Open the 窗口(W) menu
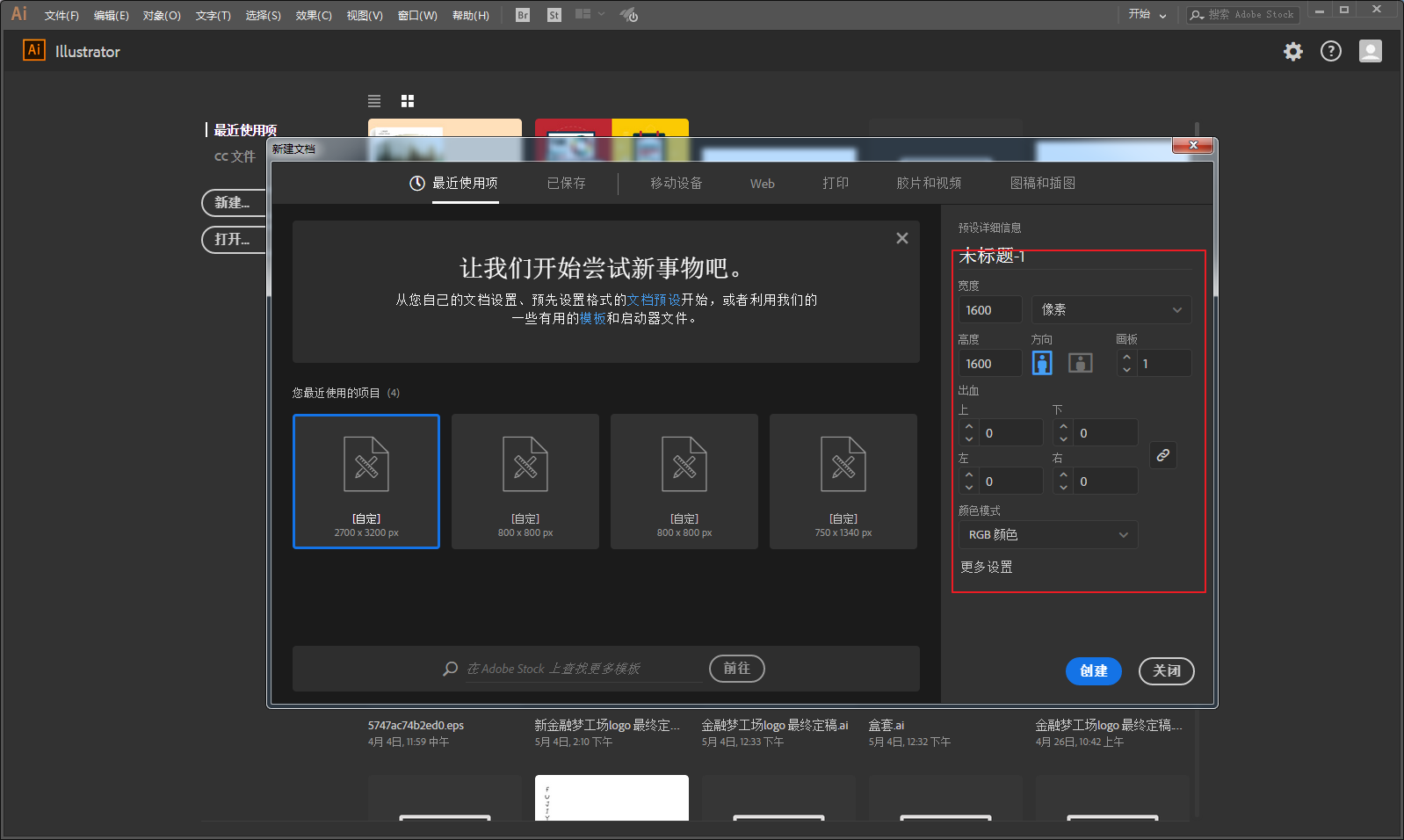This screenshot has height=840, width=1404. 417,15
